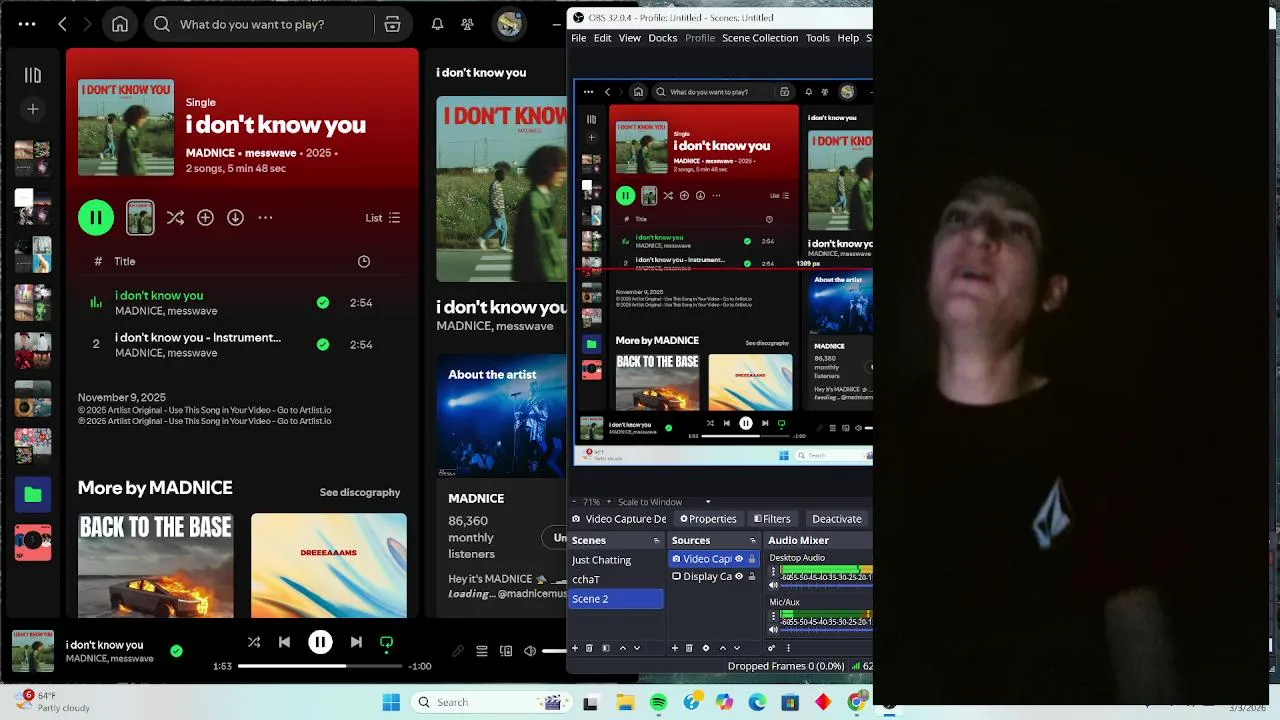Toggle saved checkmark on first track row

pyautogui.click(x=323, y=302)
